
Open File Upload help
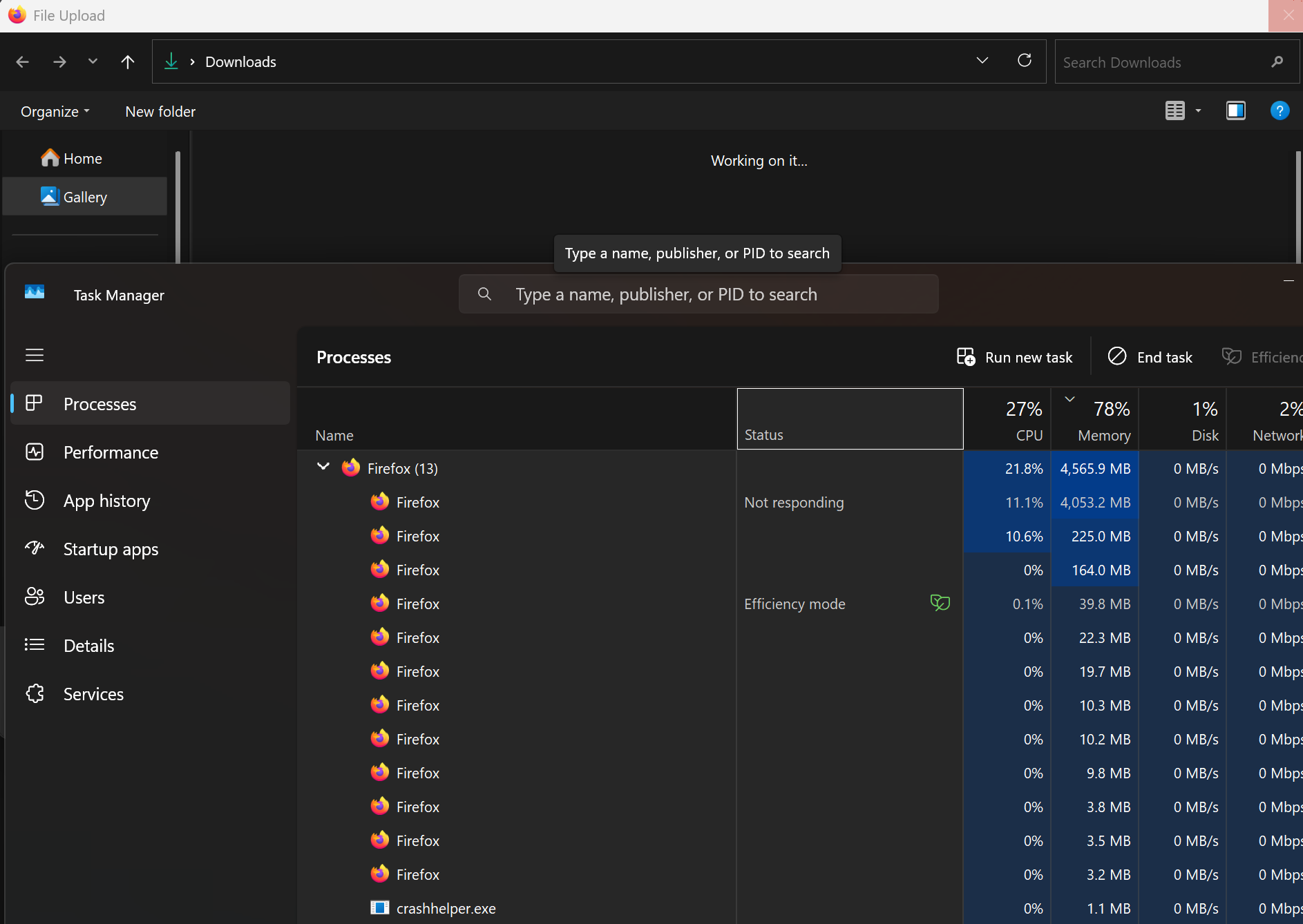tap(1280, 110)
